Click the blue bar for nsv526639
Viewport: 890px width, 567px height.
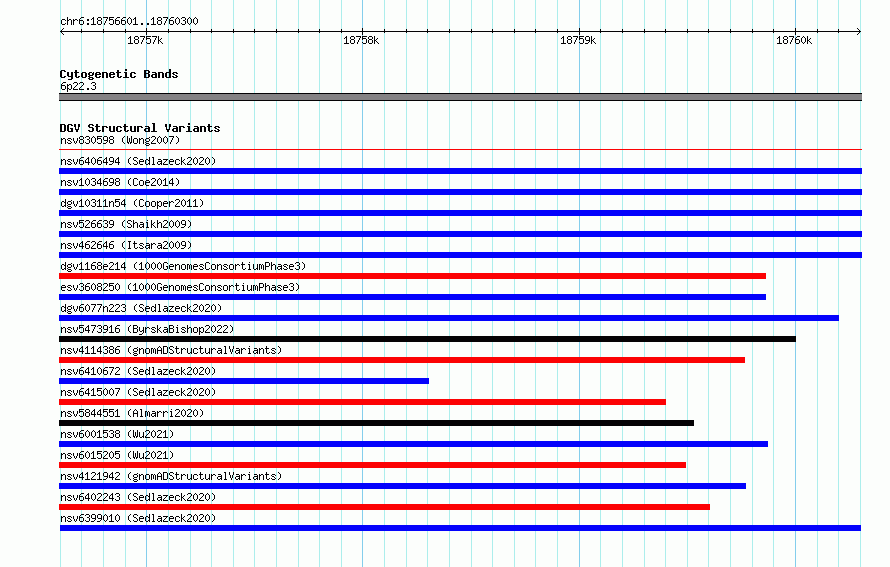(460, 234)
